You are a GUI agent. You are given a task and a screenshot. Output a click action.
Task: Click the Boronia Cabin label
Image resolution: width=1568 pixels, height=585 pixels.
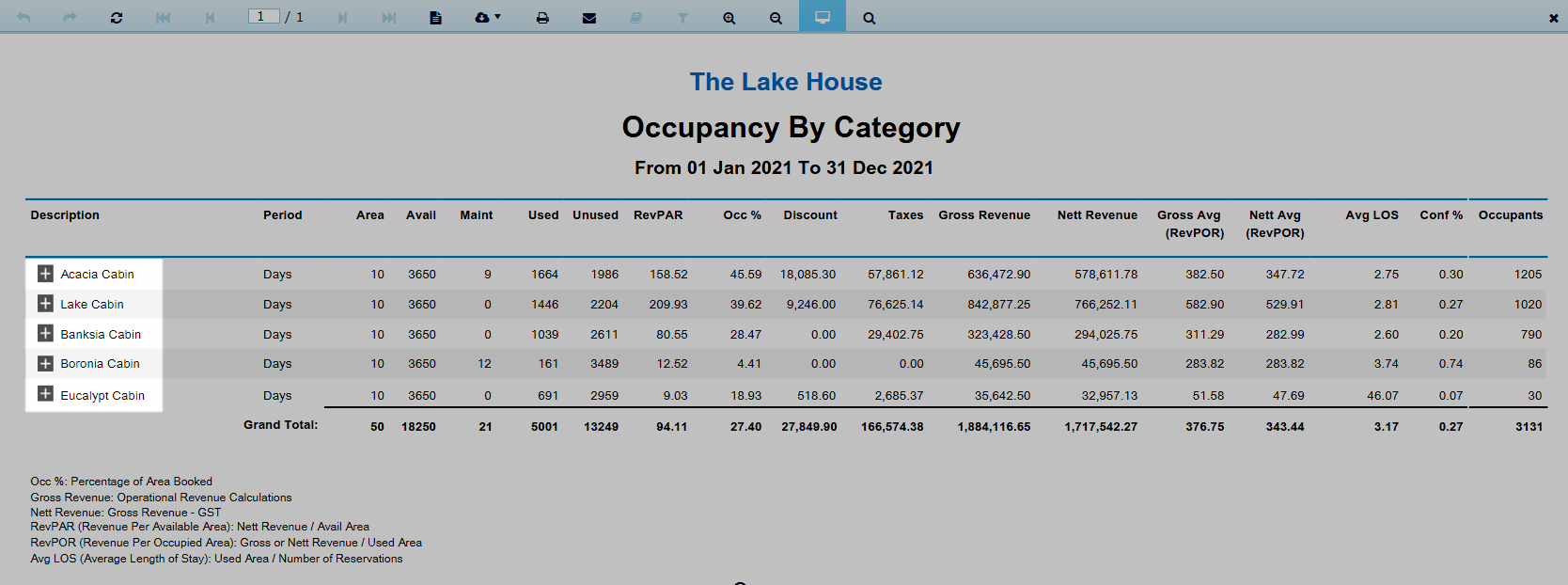pyautogui.click(x=100, y=364)
